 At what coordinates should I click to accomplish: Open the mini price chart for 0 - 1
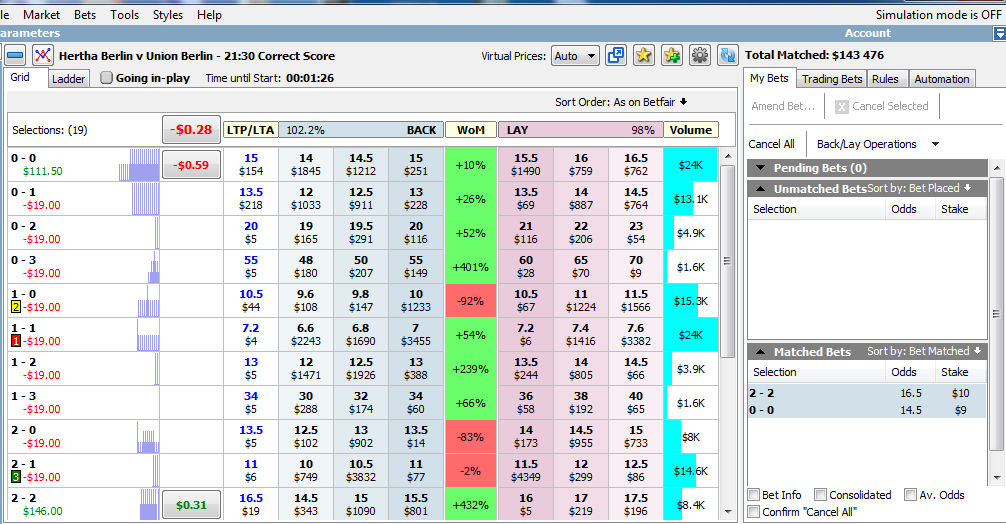coord(145,199)
